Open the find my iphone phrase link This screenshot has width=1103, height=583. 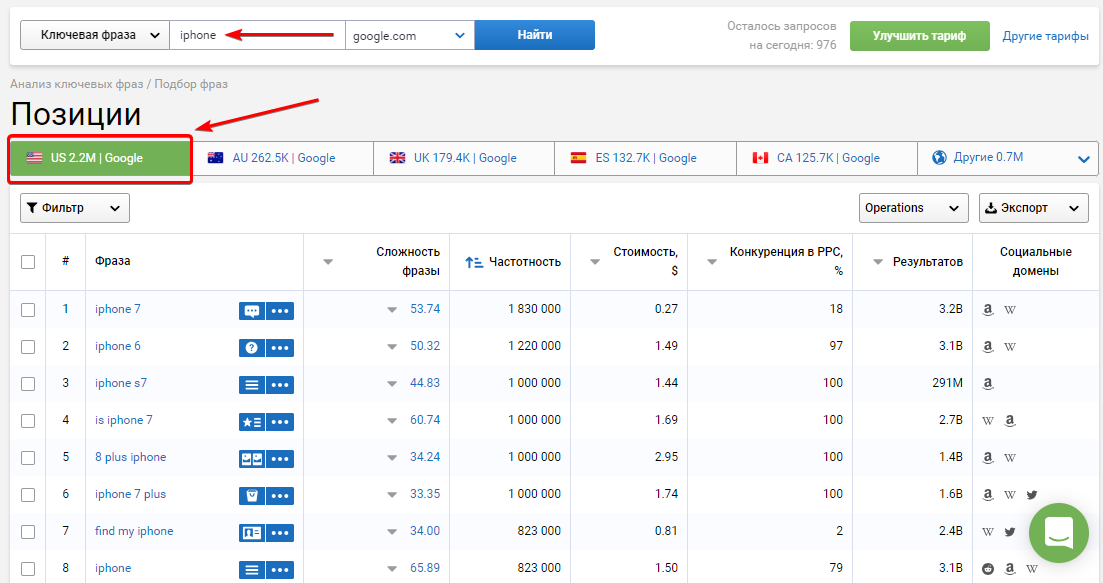pyautogui.click(x=134, y=531)
